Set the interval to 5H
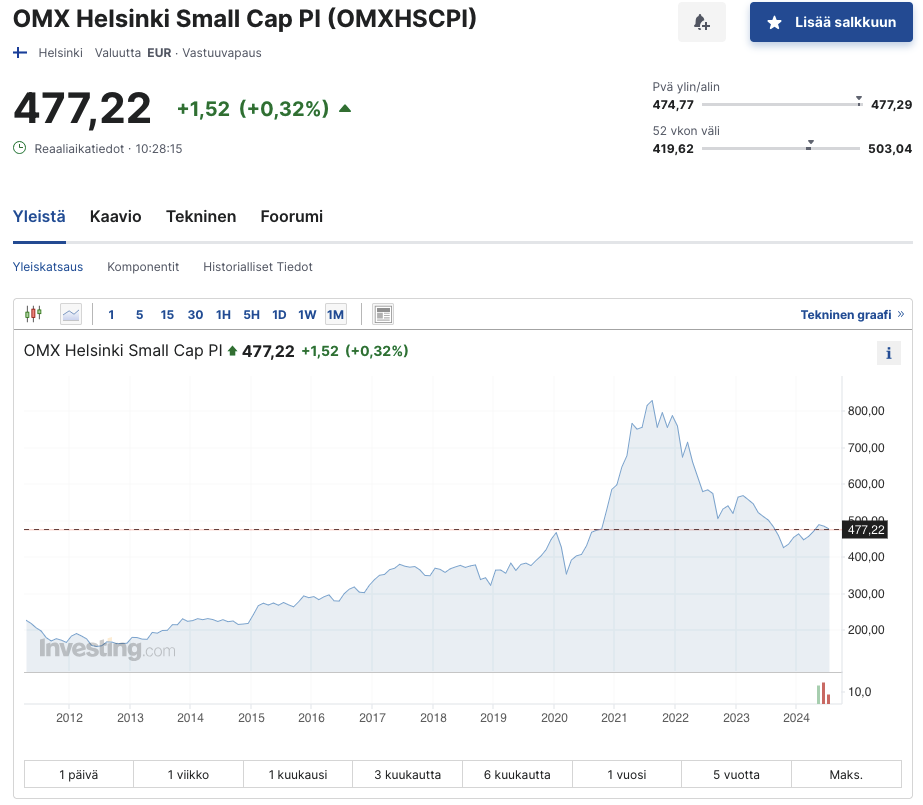923x805 pixels. [251, 314]
